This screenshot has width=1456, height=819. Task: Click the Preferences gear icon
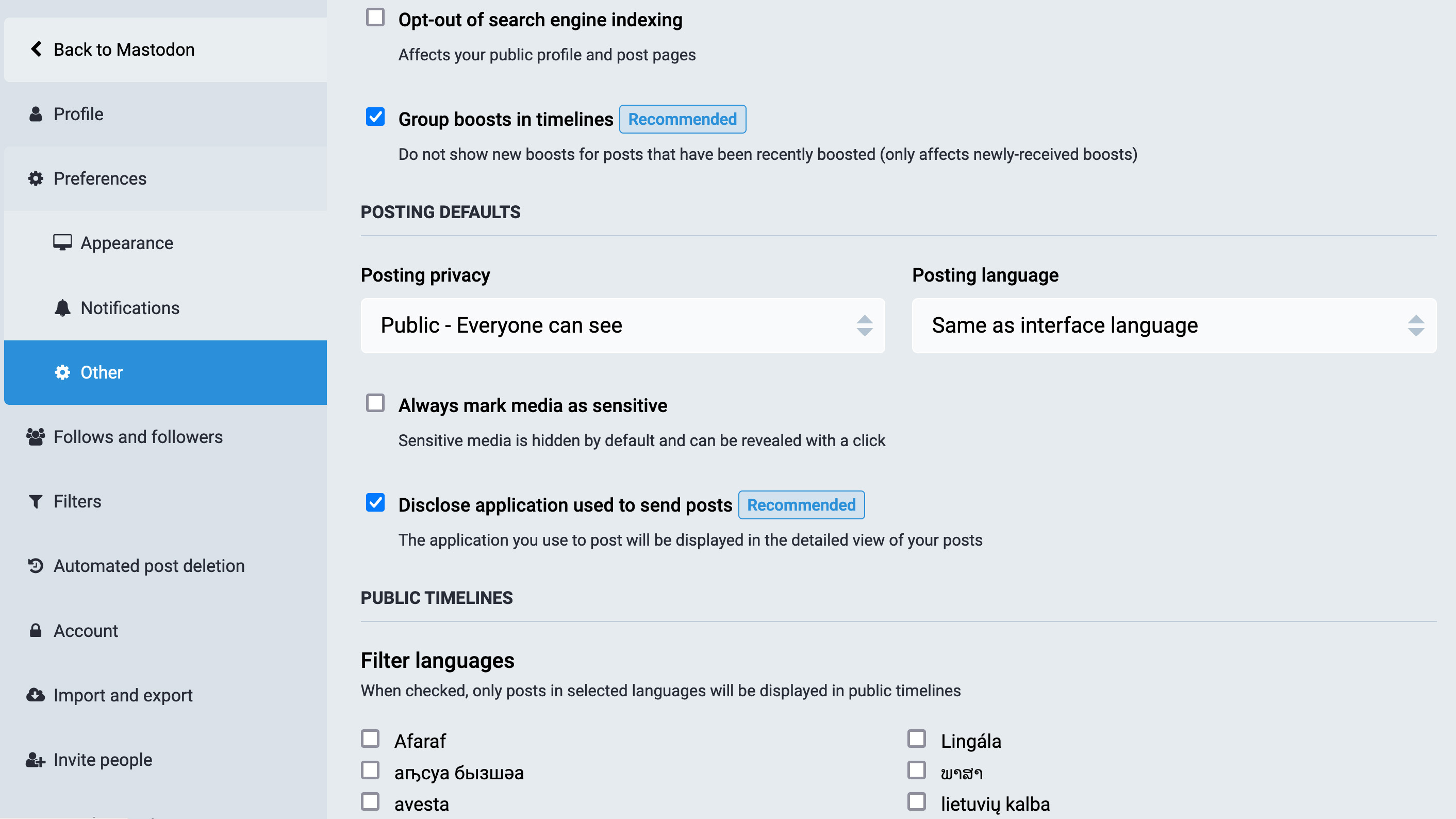pyautogui.click(x=36, y=178)
